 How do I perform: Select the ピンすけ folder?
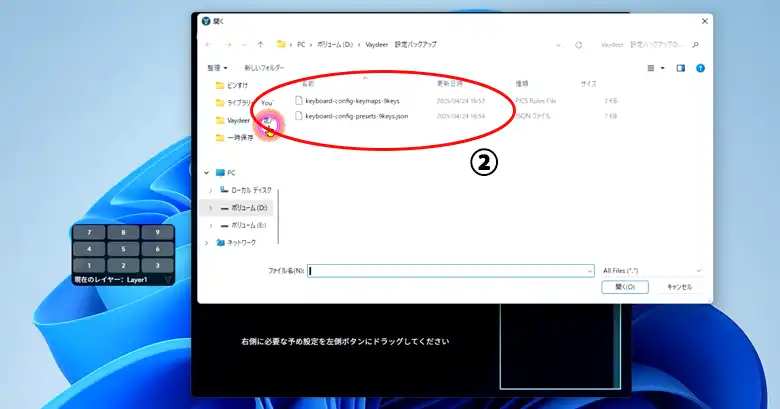pyautogui.click(x=232, y=86)
